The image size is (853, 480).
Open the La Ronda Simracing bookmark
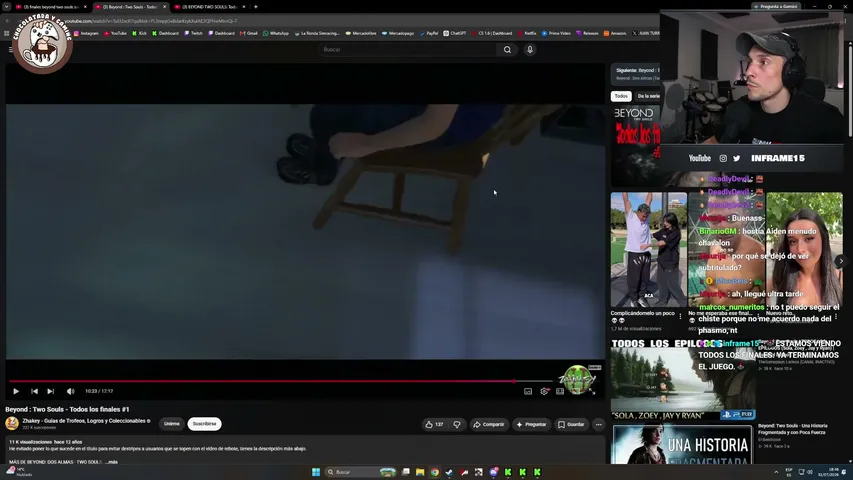[317, 33]
